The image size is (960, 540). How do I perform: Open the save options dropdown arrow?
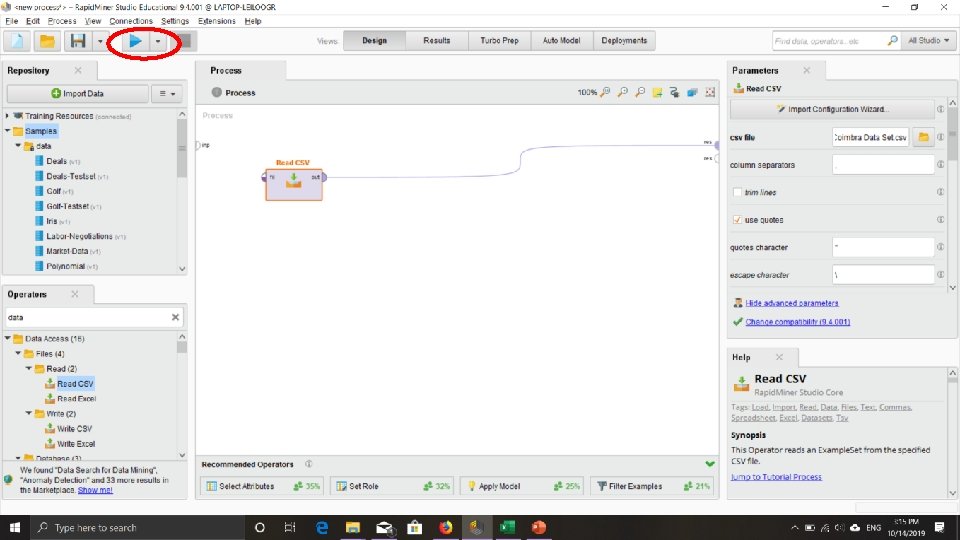100,41
